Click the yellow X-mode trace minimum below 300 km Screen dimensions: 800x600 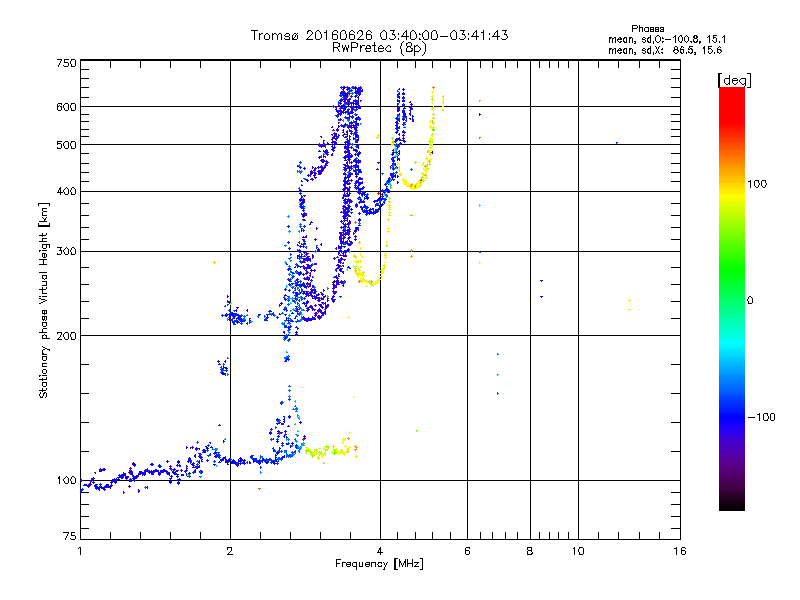371,283
